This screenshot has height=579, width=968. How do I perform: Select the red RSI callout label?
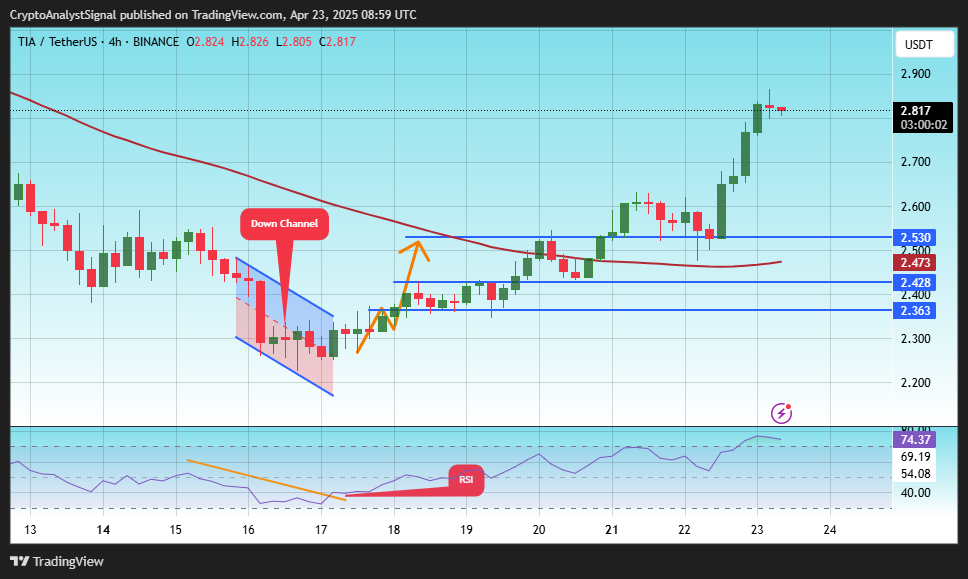[466, 480]
